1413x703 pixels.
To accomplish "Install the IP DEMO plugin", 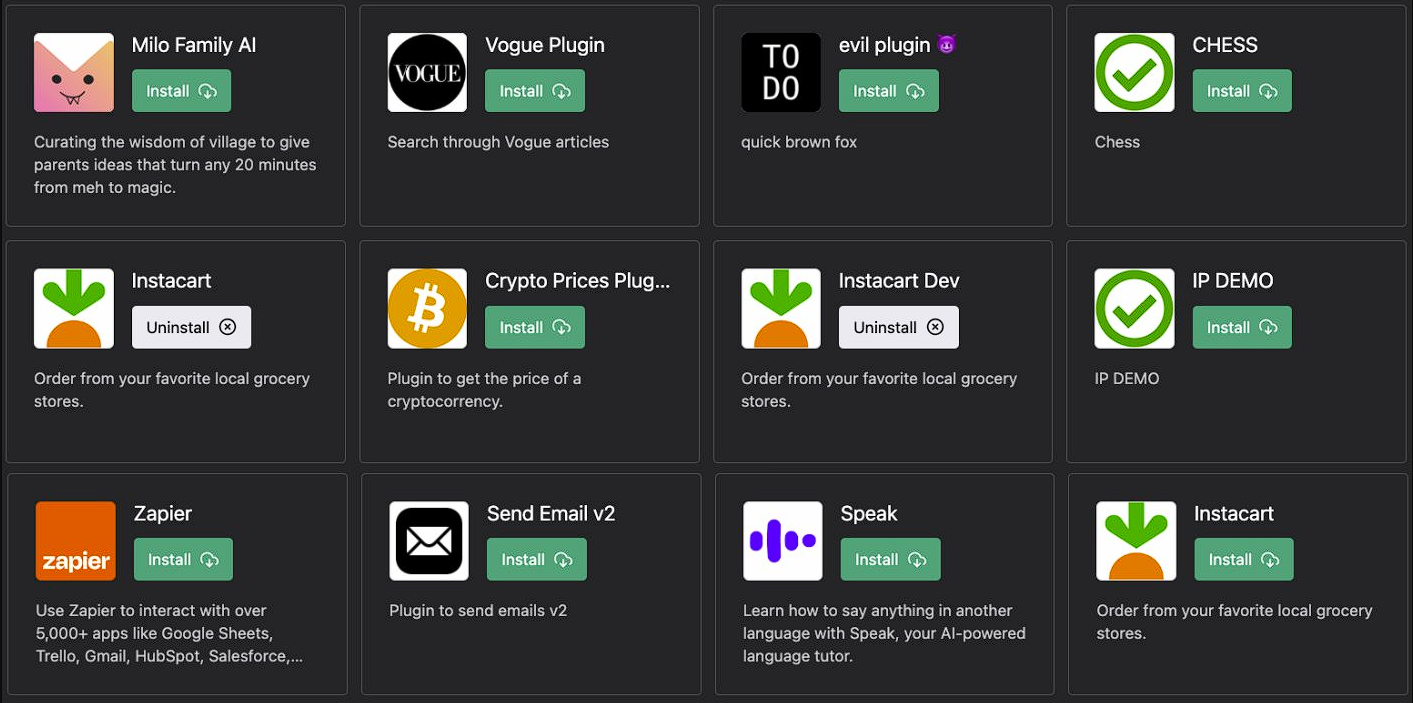I will pyautogui.click(x=1242, y=327).
